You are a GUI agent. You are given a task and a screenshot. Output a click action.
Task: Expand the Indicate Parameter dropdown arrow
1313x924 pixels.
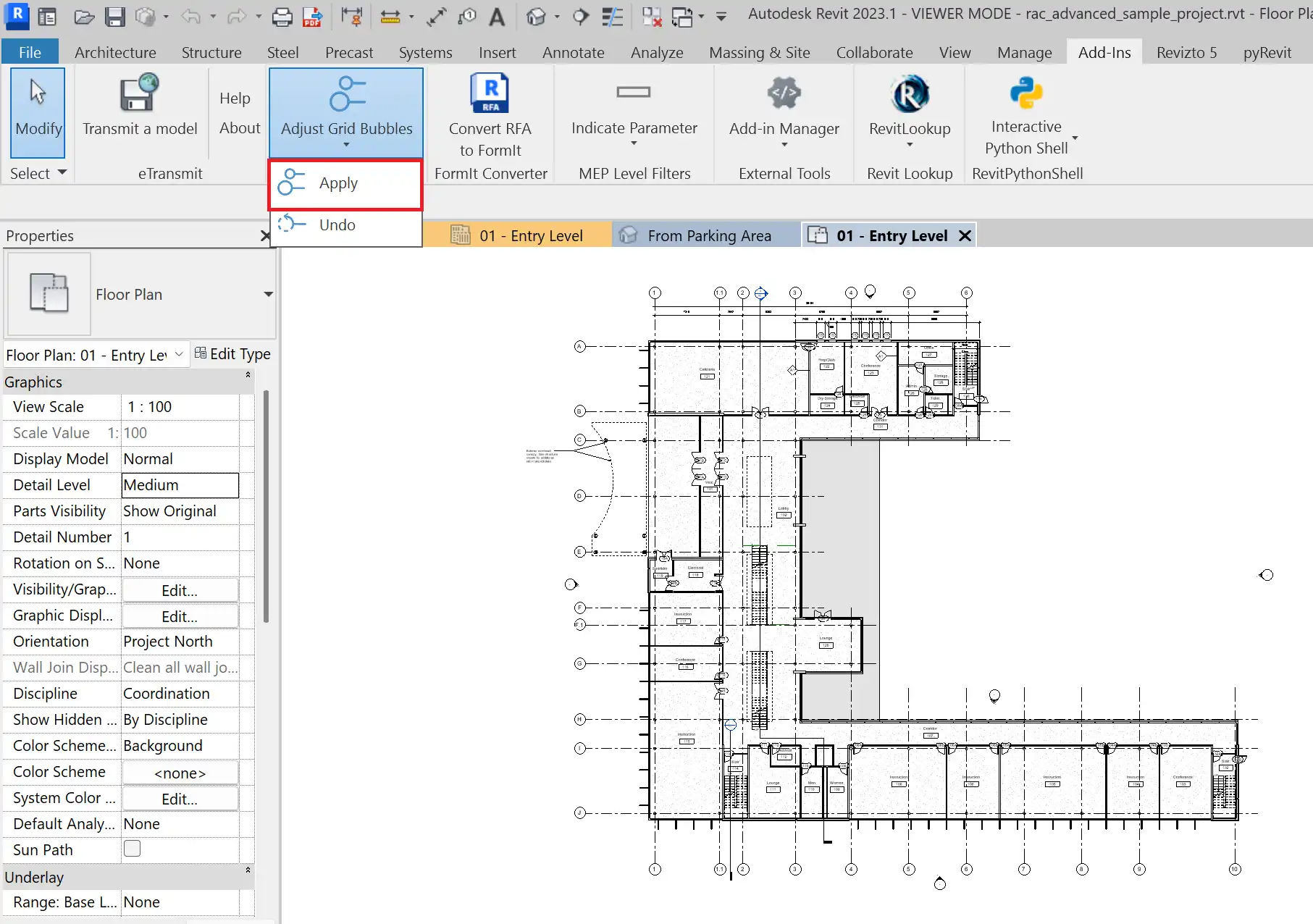pyautogui.click(x=634, y=144)
